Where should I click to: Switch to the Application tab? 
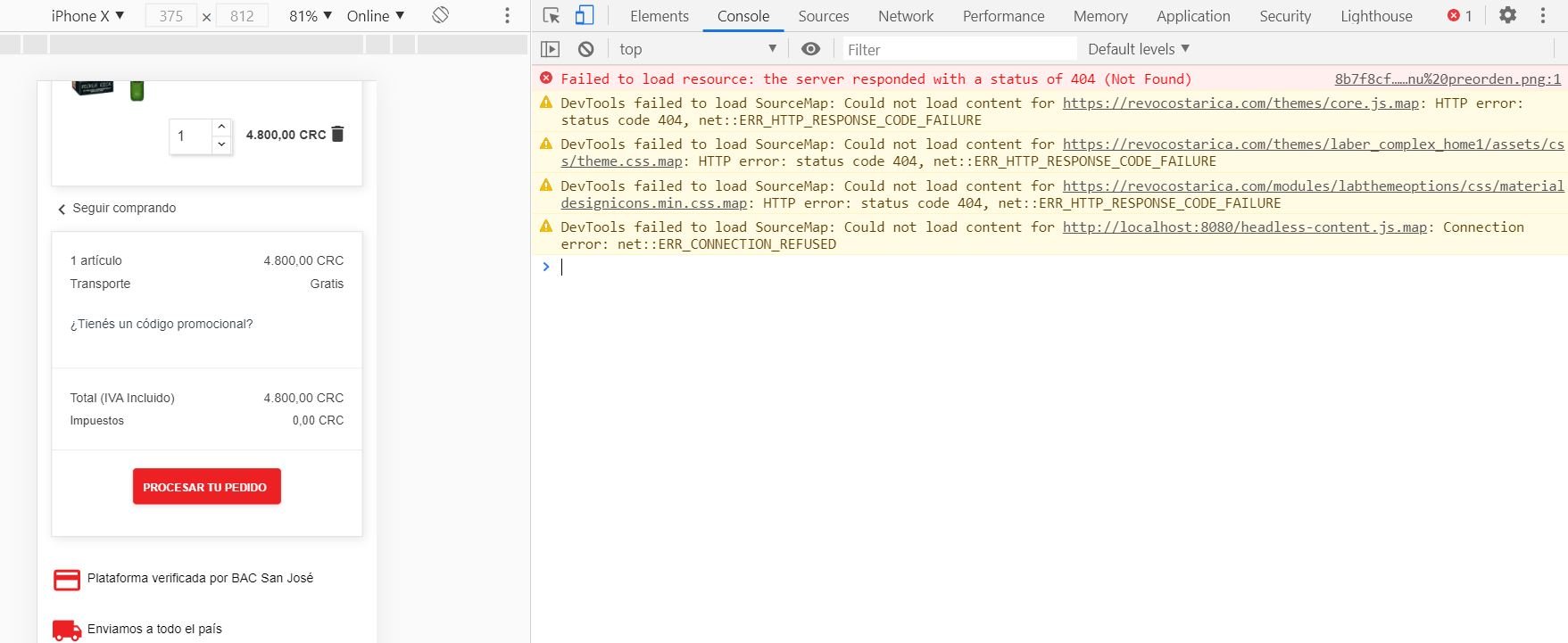coord(1193,16)
